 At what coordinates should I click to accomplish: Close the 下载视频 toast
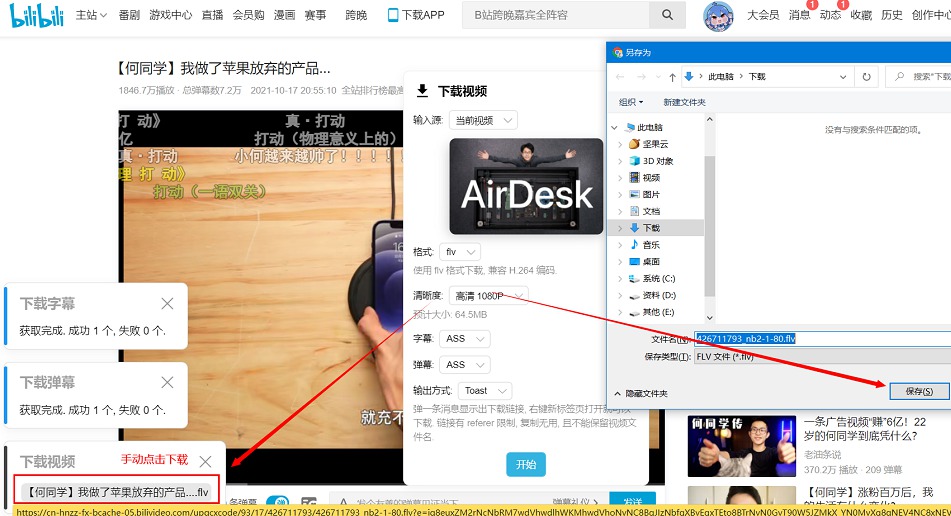click(206, 461)
